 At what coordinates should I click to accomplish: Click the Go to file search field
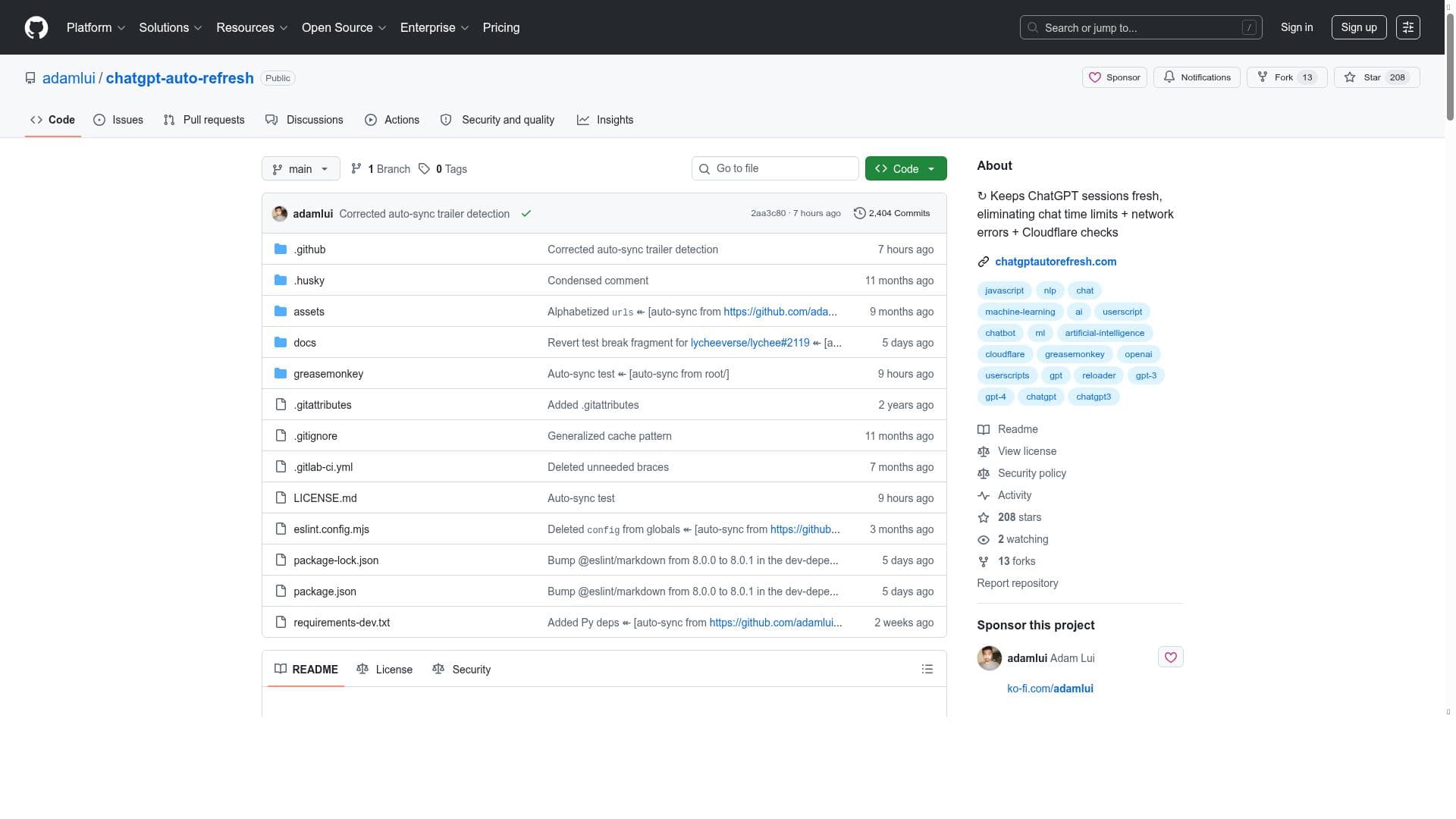[x=775, y=169]
